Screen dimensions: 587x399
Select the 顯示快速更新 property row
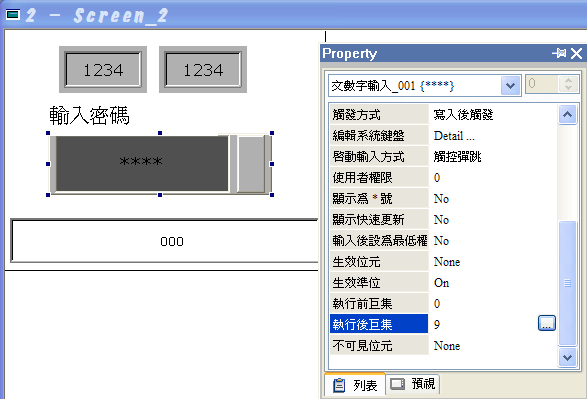pos(443,220)
